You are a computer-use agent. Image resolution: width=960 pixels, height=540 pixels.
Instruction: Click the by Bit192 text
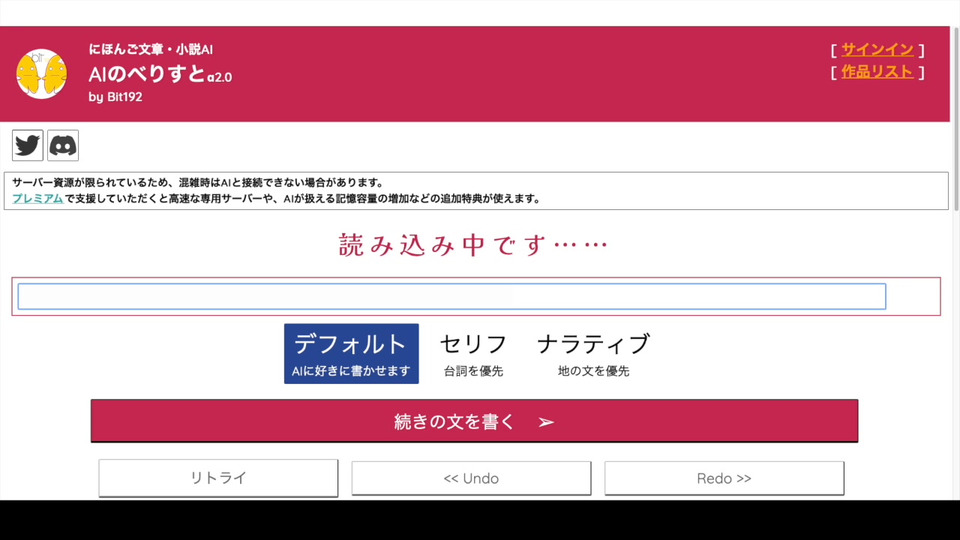tap(116, 97)
